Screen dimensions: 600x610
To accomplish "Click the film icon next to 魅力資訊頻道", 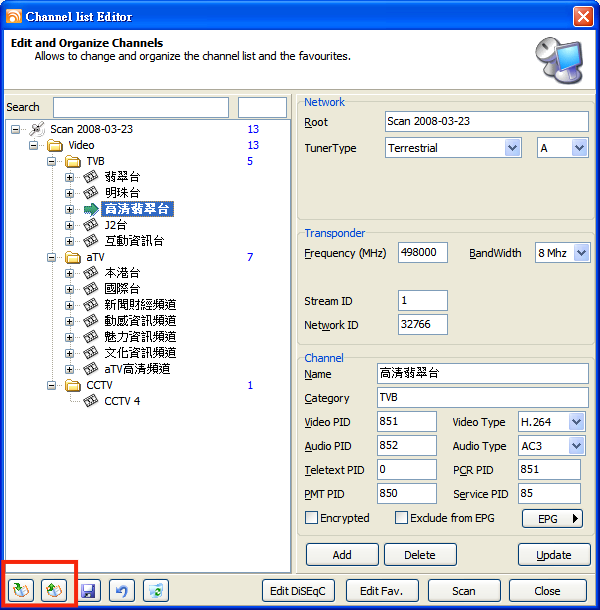I will tap(91, 337).
